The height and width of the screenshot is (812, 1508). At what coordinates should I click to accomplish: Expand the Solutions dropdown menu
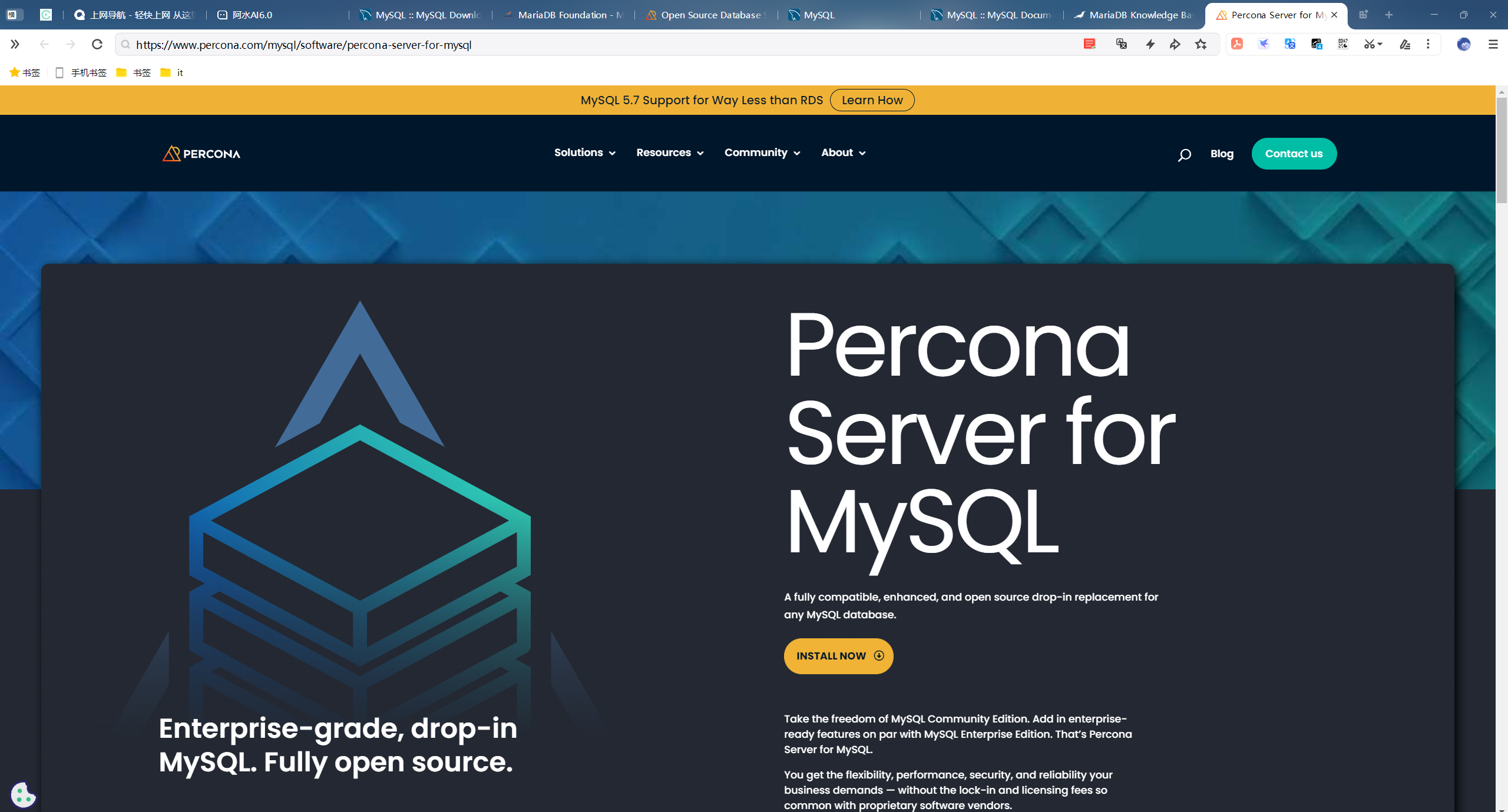(584, 153)
